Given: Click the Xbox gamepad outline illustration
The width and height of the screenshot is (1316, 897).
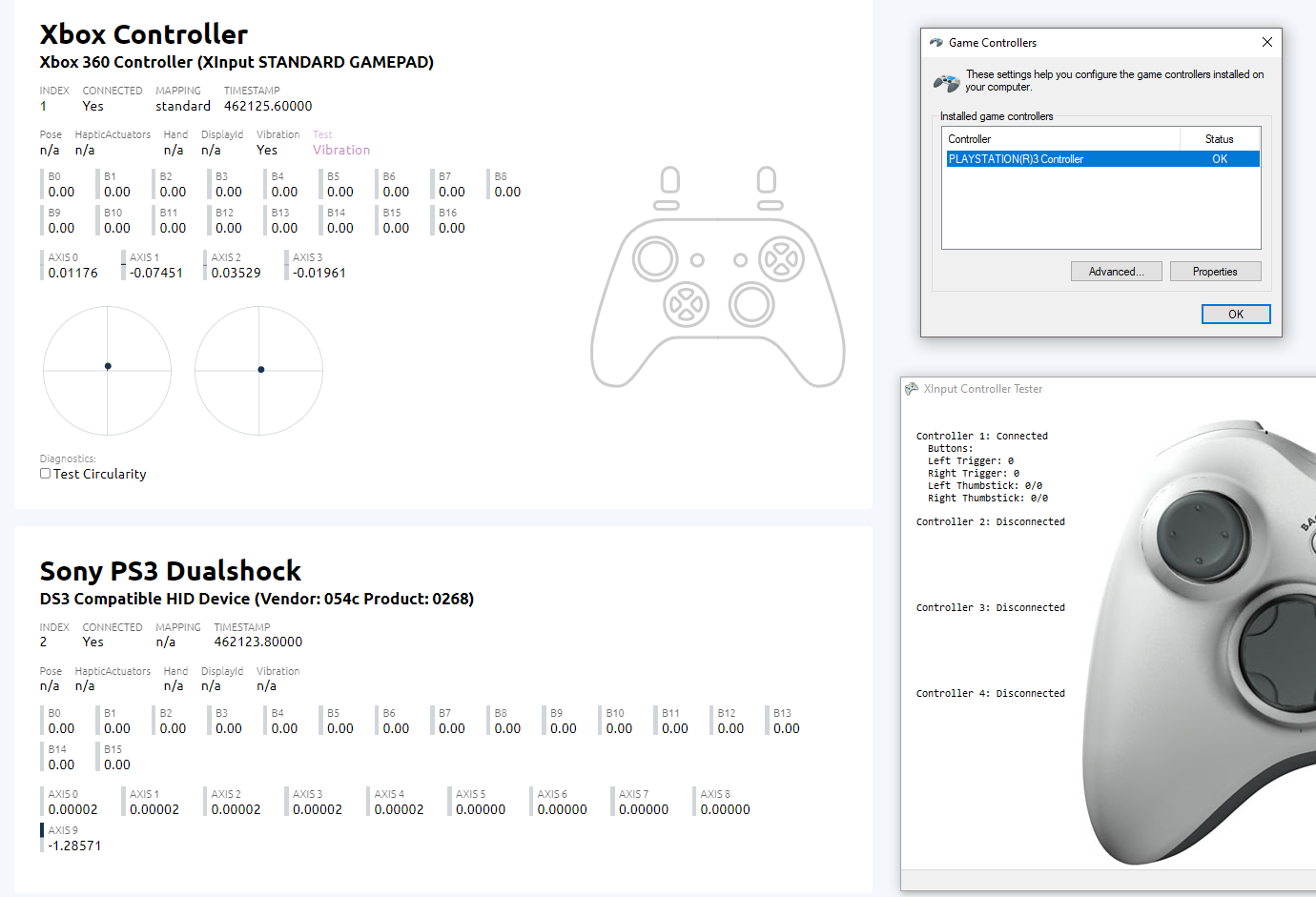Looking at the screenshot, I should tap(718, 277).
